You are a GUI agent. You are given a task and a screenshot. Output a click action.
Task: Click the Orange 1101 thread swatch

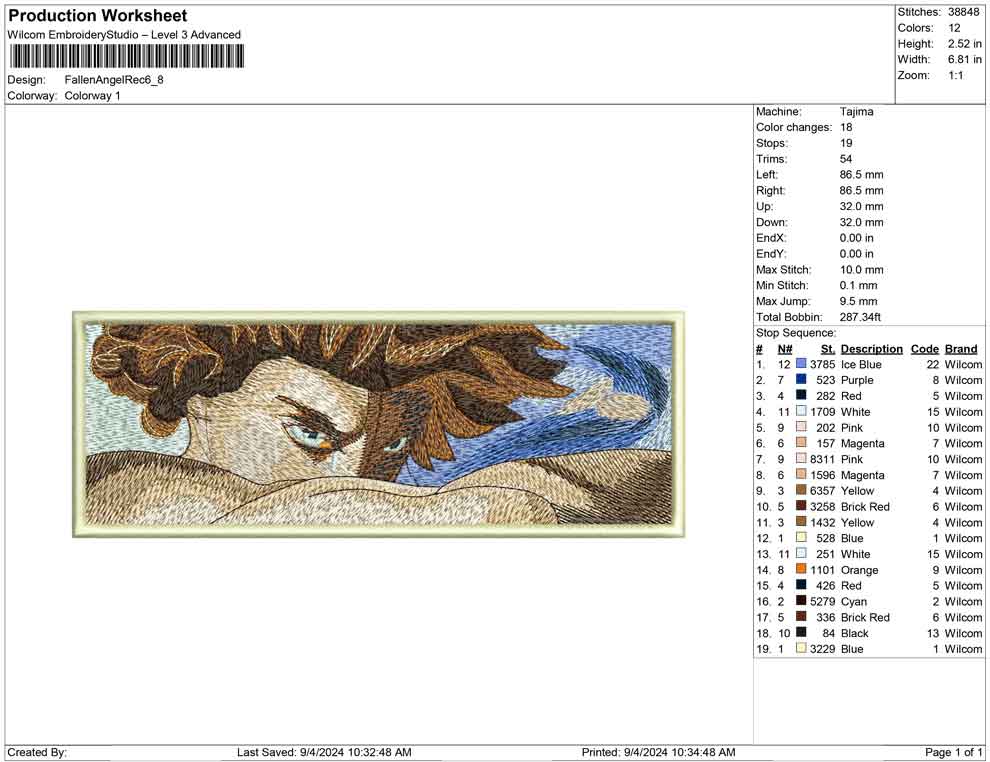pos(801,569)
